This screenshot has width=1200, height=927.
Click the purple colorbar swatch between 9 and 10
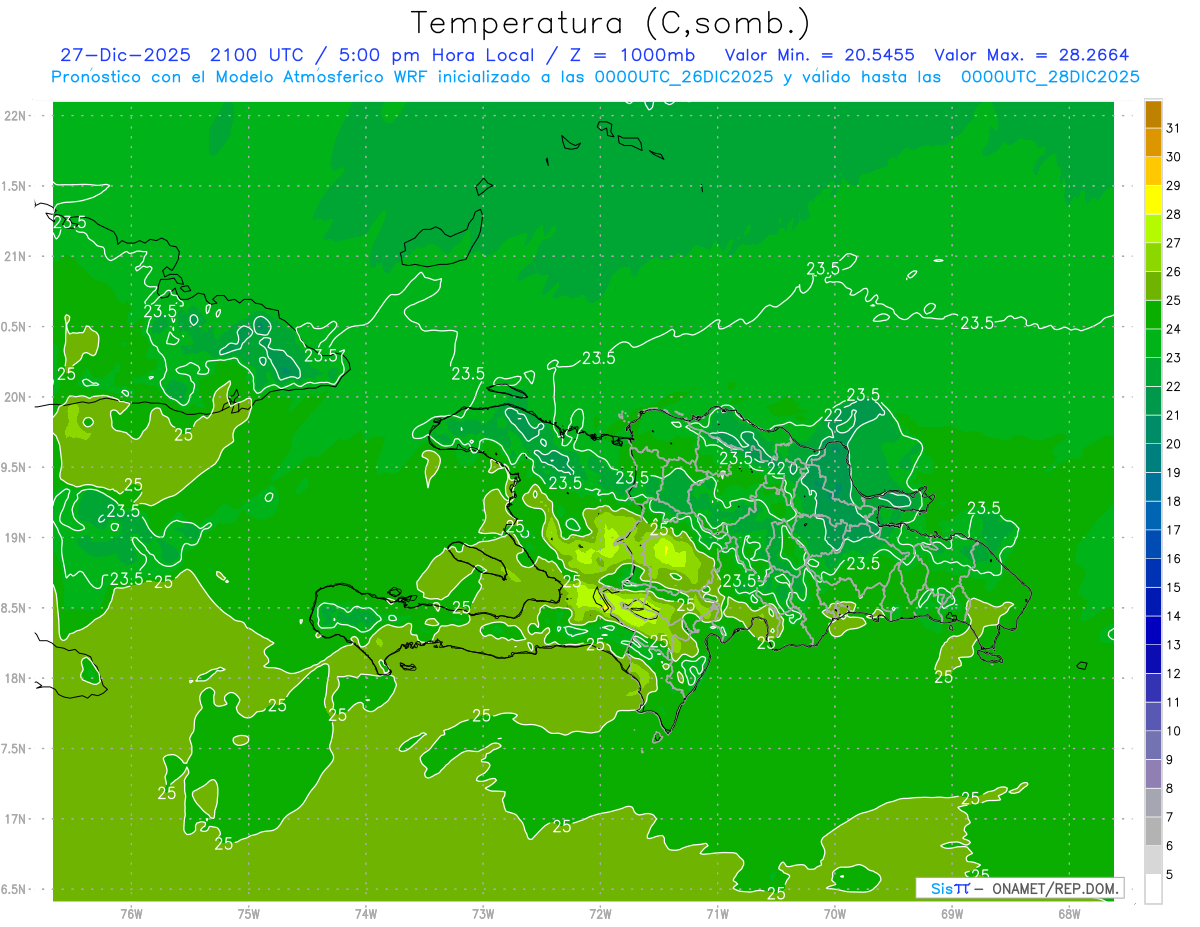click(1153, 745)
